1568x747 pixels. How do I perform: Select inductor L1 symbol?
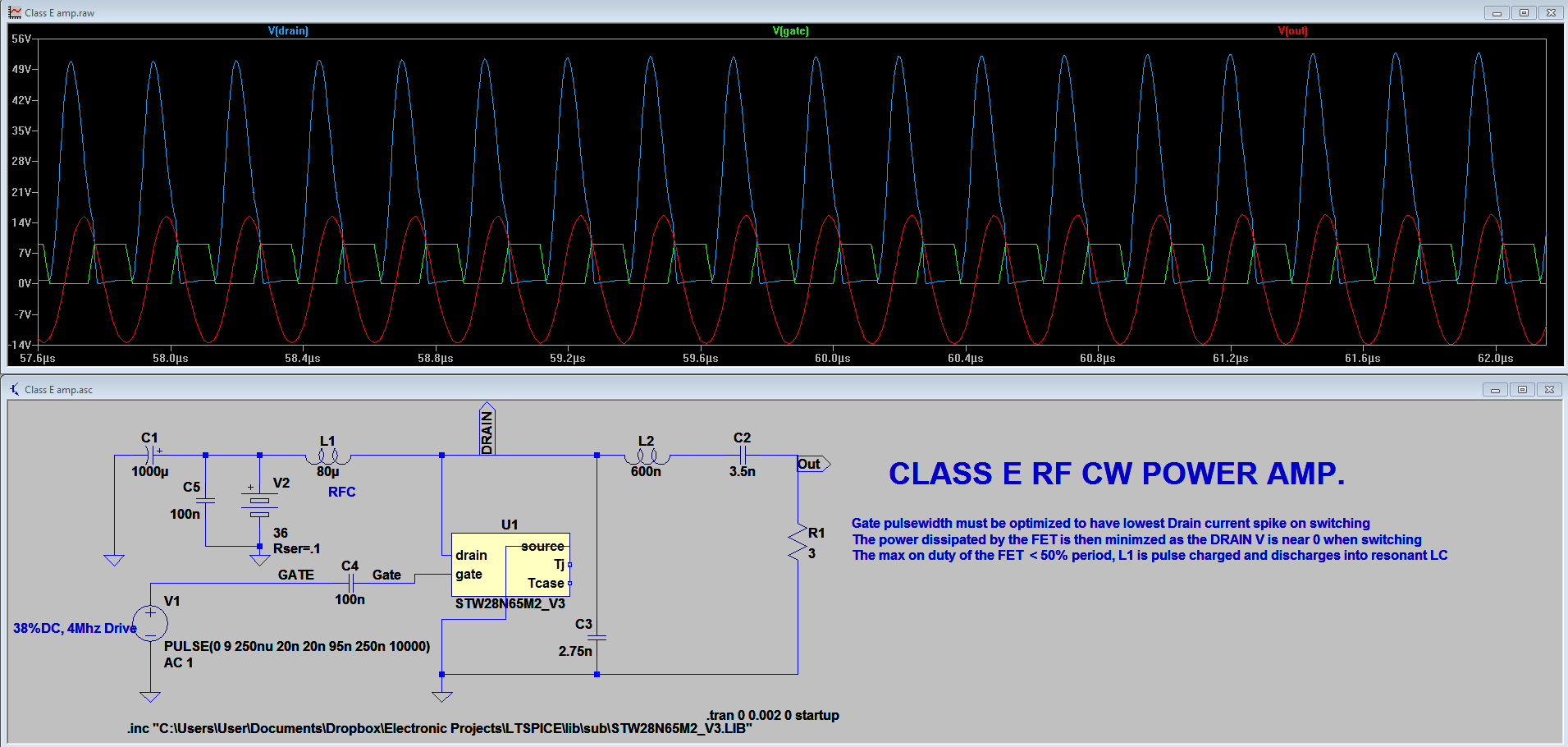pyautogui.click(x=328, y=456)
